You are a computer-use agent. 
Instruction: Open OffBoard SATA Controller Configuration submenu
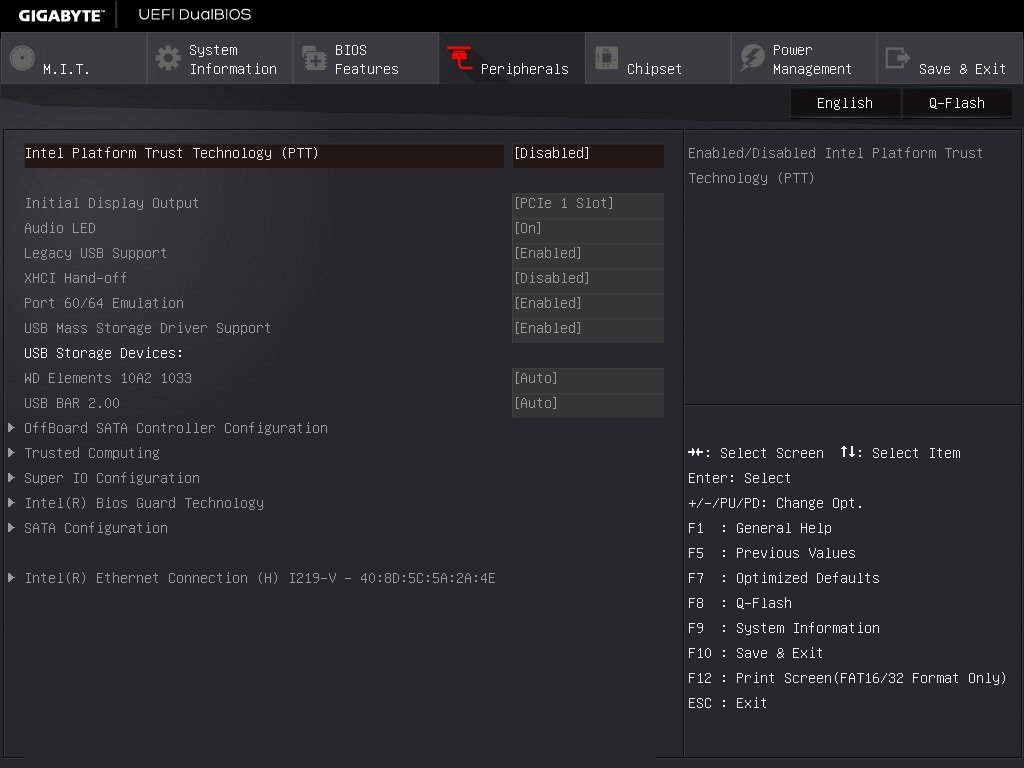pos(176,428)
